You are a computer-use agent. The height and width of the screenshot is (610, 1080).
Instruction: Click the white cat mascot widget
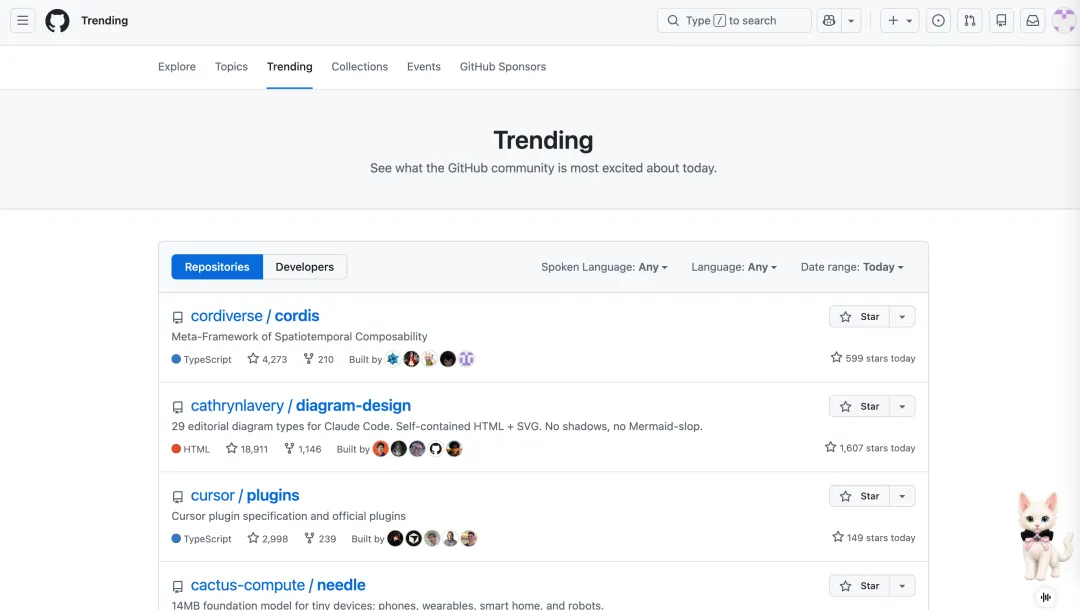coord(1044,536)
